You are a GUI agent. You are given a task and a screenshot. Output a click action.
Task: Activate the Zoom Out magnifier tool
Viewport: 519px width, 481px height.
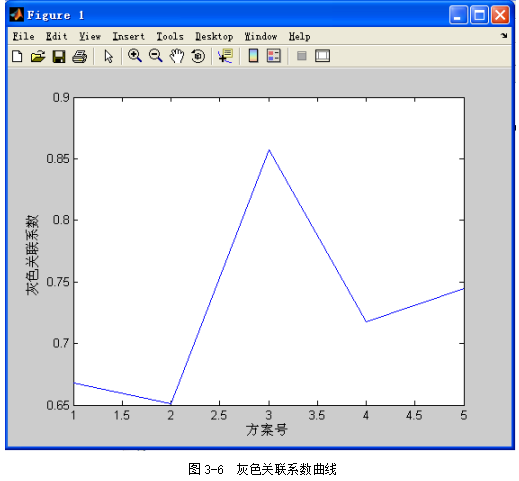pyautogui.click(x=156, y=56)
